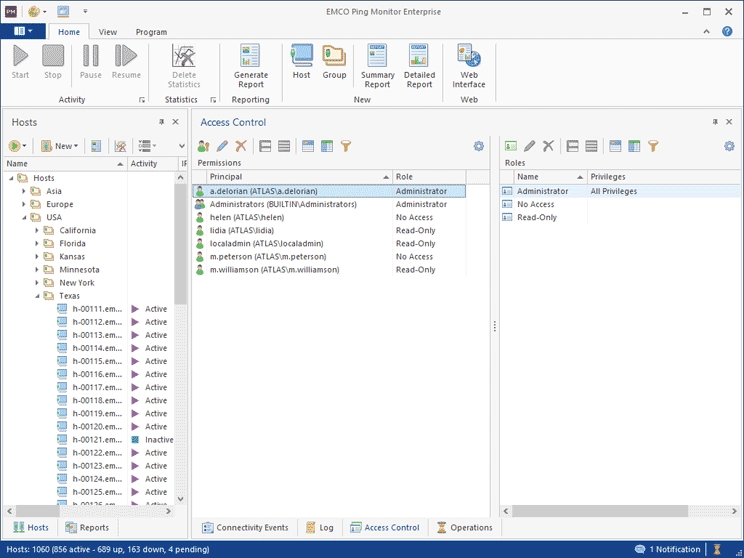
Task: Click the Start monitoring ribbon button
Action: coord(20,62)
